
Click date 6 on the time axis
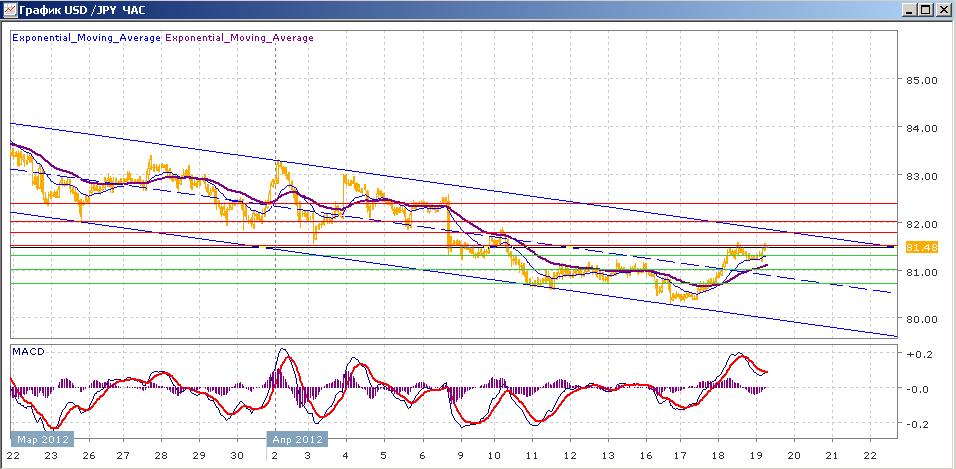pyautogui.click(x=423, y=456)
